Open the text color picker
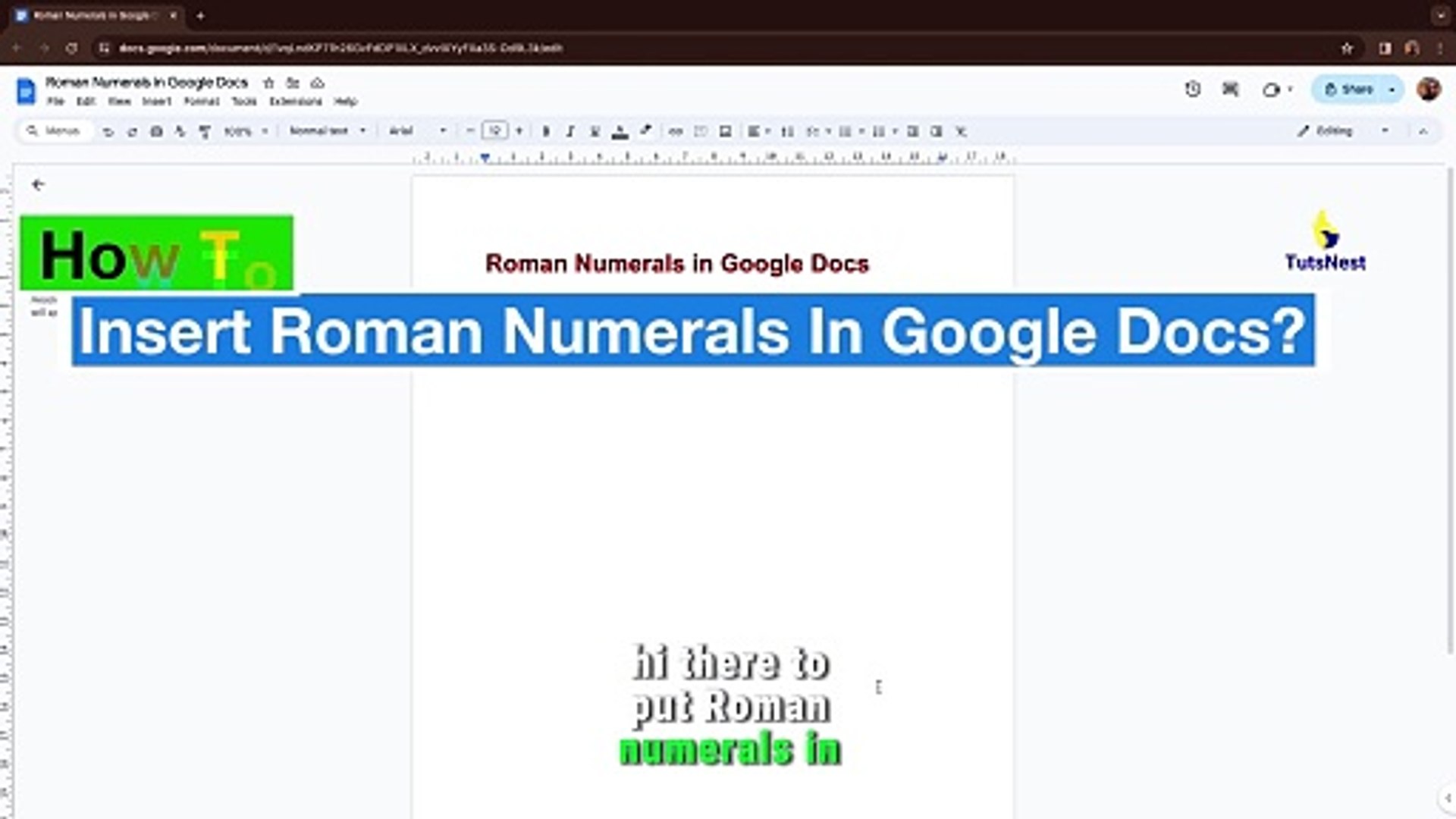 tap(620, 131)
